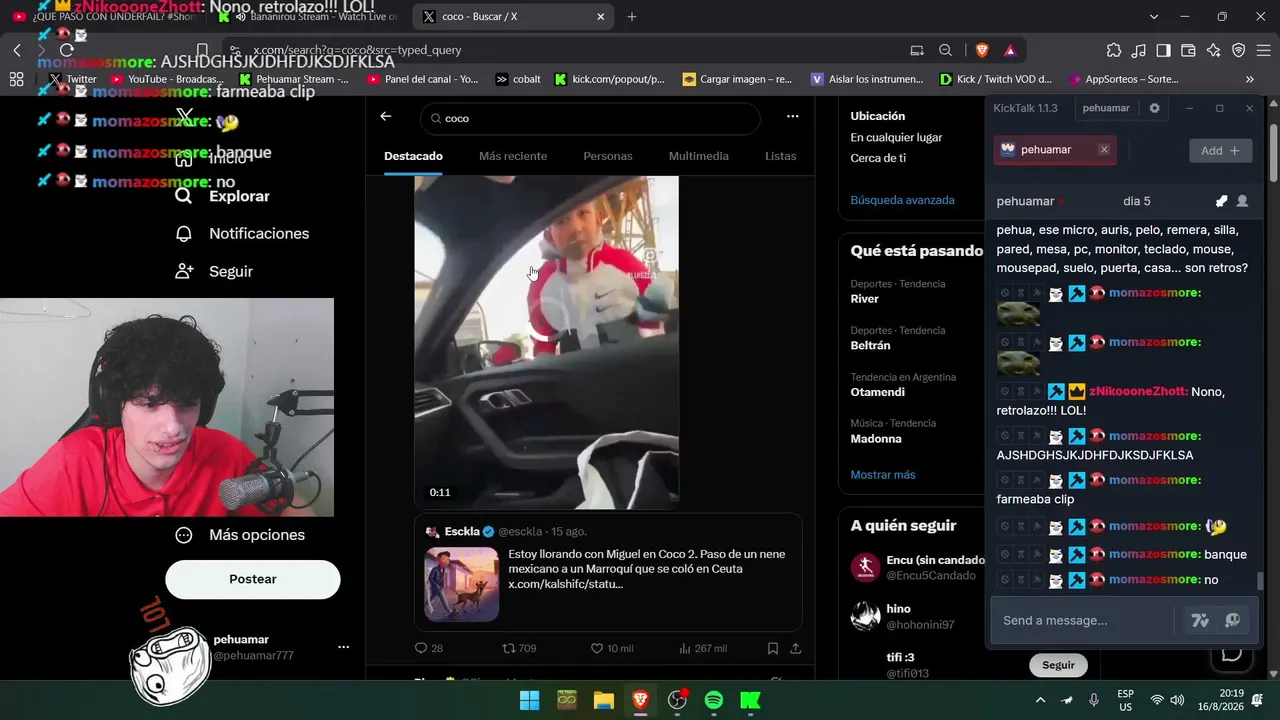
Task: Go back with the X search back arrow
Action: (386, 117)
